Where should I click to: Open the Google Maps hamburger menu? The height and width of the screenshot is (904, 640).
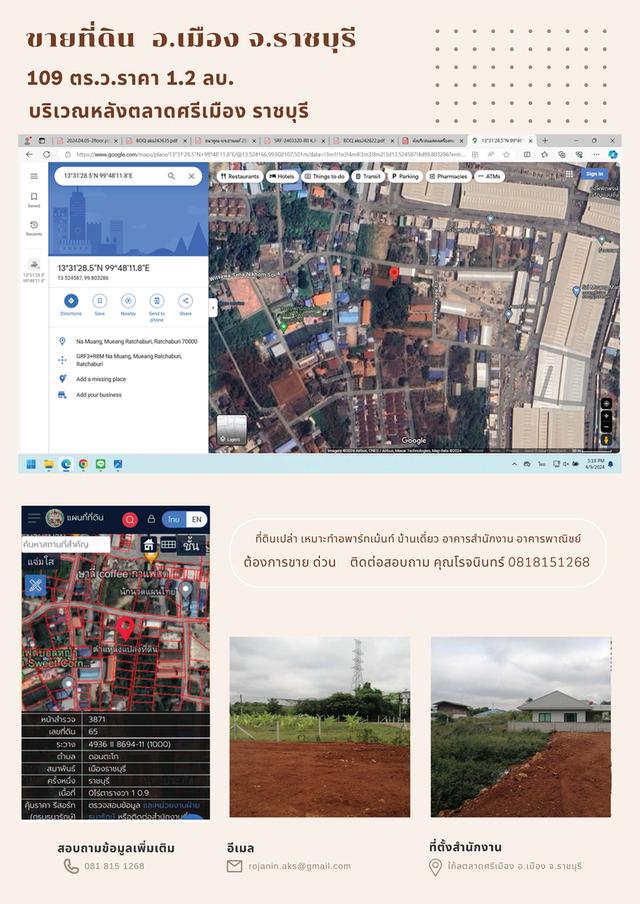[33, 176]
